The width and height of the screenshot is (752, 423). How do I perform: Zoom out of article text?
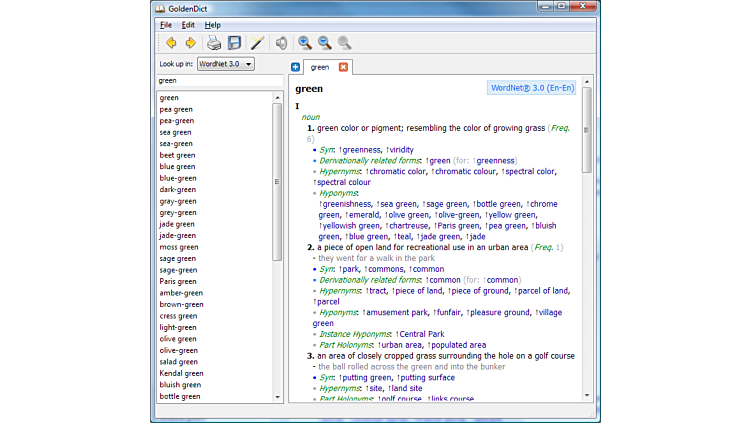click(325, 43)
